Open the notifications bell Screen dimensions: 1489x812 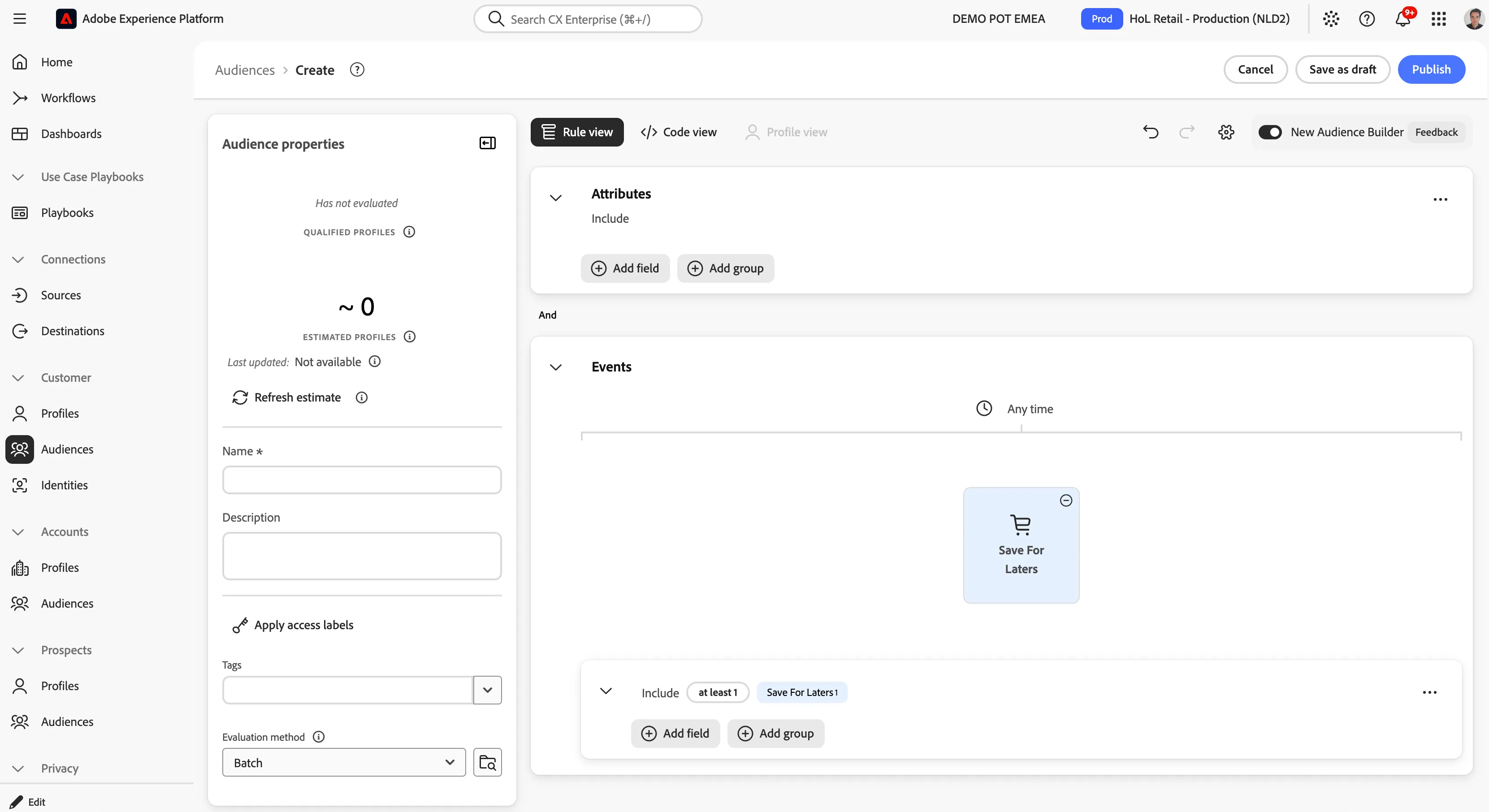click(x=1403, y=19)
